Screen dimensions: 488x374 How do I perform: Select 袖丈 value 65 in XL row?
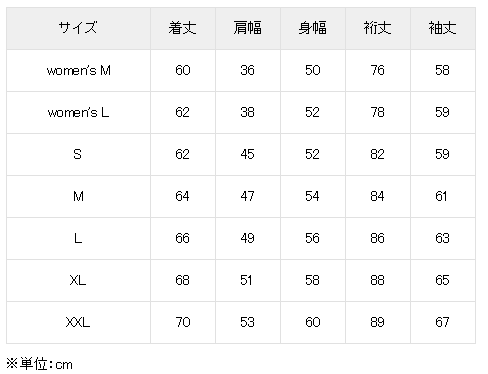point(443,281)
